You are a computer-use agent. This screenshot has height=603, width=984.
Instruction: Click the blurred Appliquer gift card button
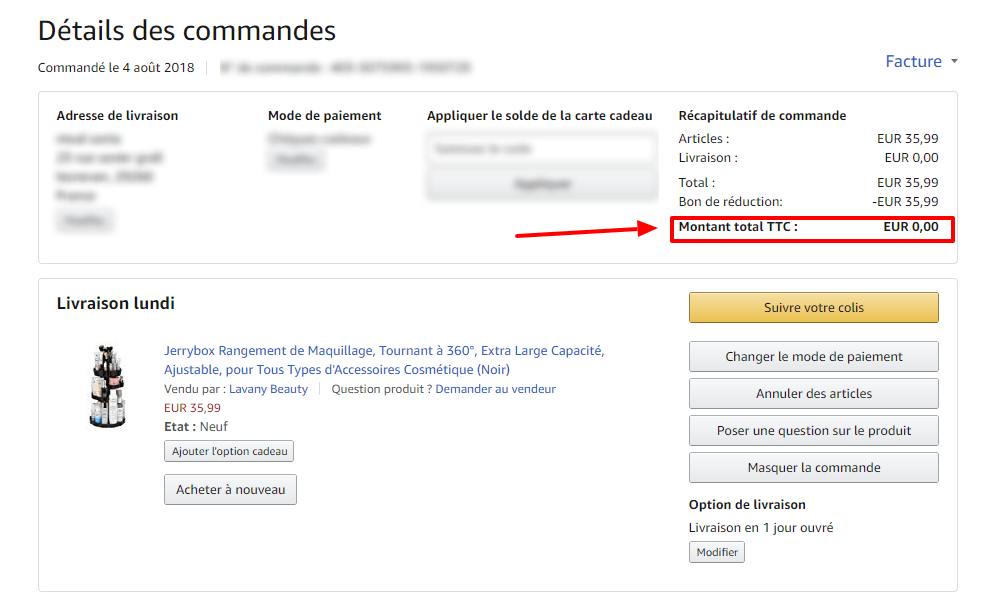(x=541, y=184)
